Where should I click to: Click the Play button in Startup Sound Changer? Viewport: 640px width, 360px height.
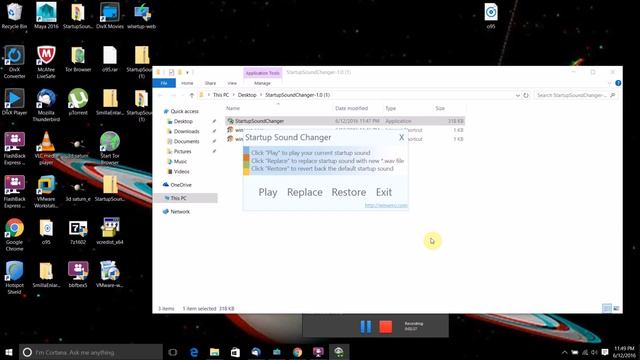[268, 192]
